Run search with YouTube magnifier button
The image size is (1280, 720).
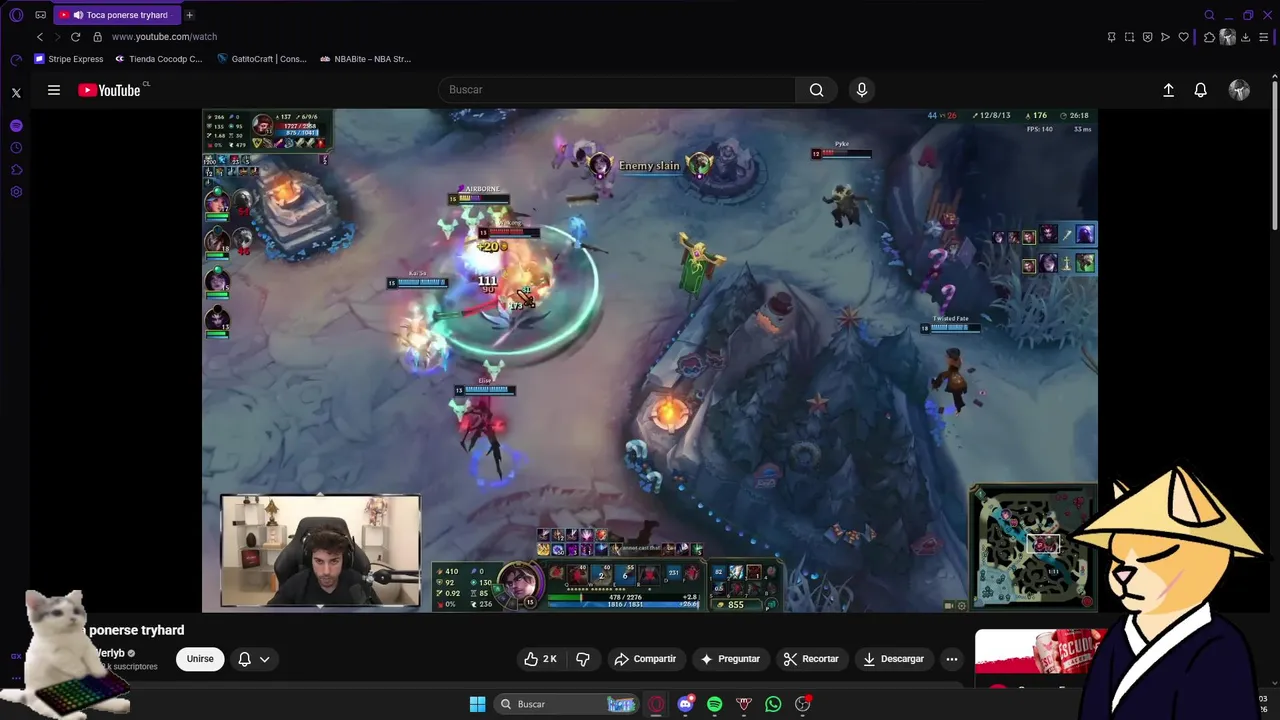[817, 90]
